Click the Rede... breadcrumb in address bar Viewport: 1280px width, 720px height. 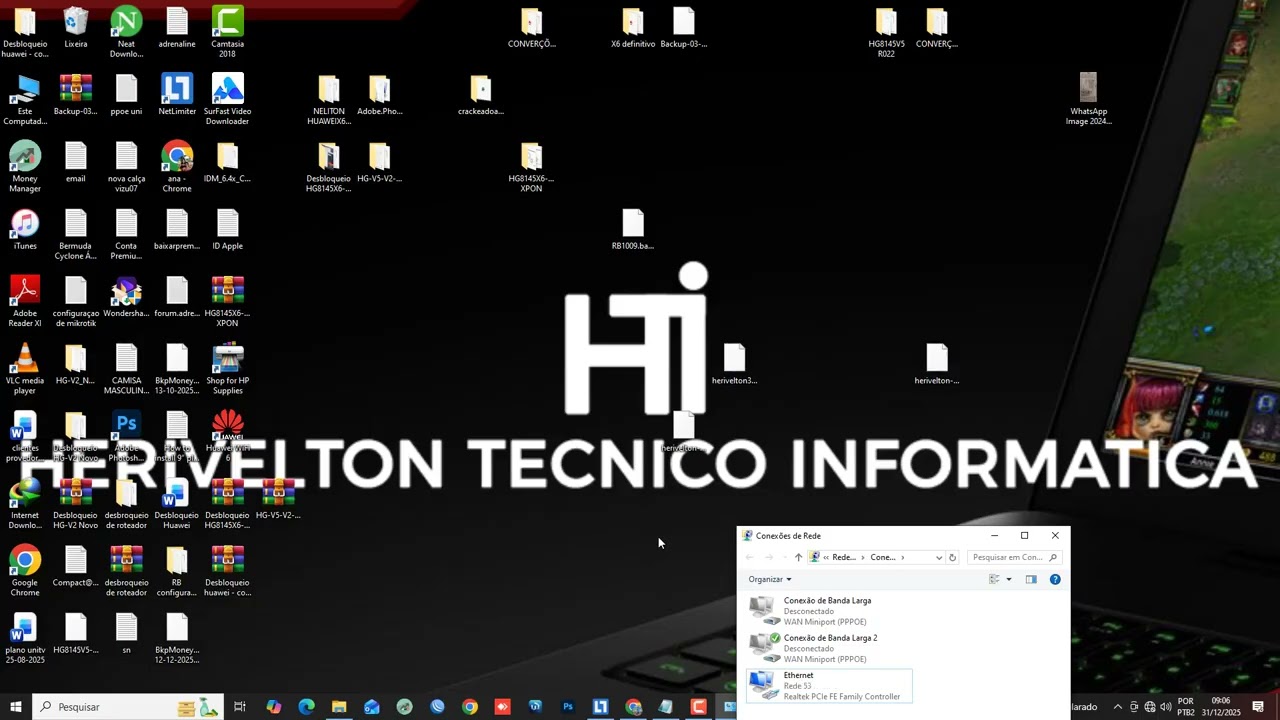pos(844,557)
